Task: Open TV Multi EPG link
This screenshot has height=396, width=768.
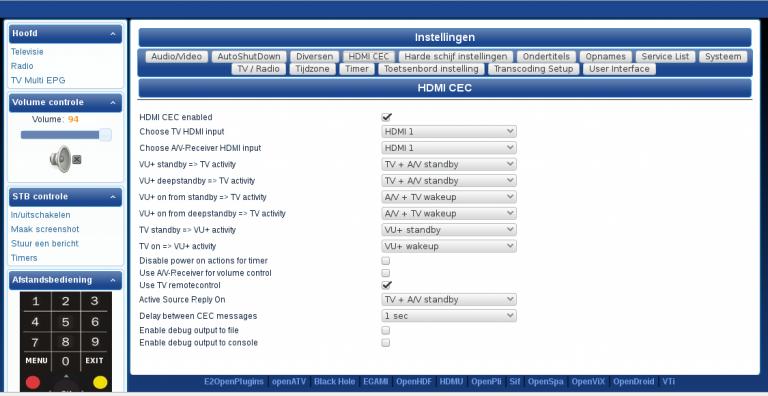Action: tap(38, 80)
